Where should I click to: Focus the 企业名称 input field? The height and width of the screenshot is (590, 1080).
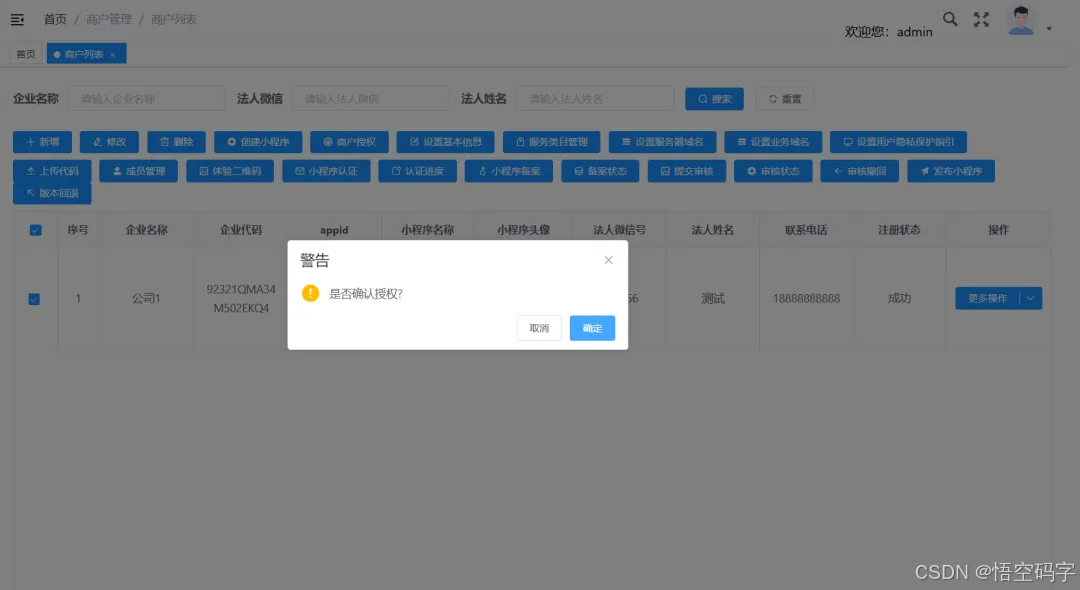click(147, 98)
